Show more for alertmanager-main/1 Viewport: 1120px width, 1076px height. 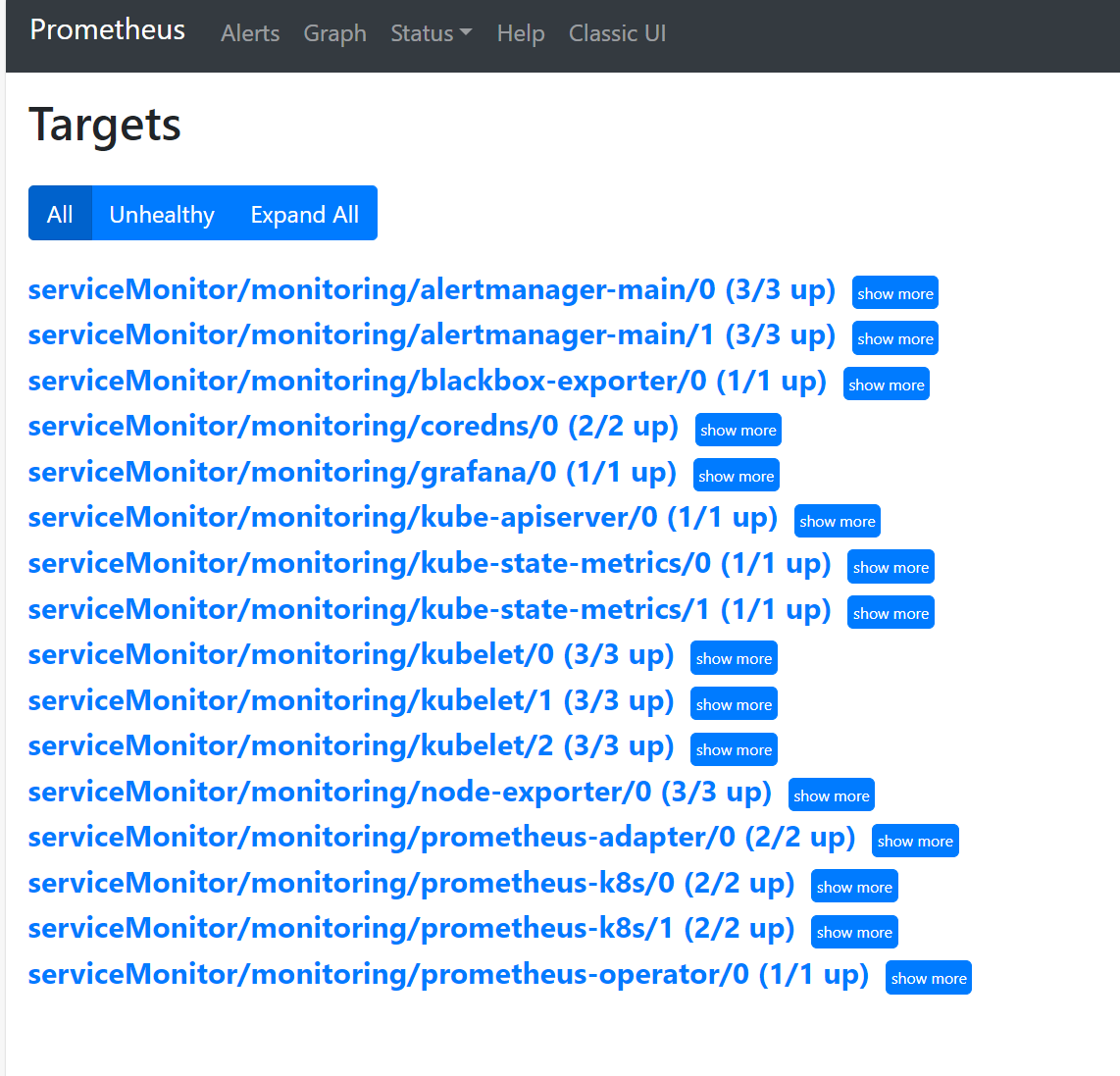pyautogui.click(x=895, y=338)
